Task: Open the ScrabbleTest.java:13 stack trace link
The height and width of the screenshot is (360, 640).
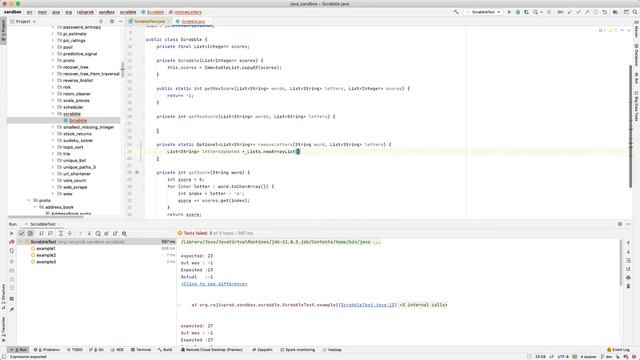Action: tap(368, 305)
